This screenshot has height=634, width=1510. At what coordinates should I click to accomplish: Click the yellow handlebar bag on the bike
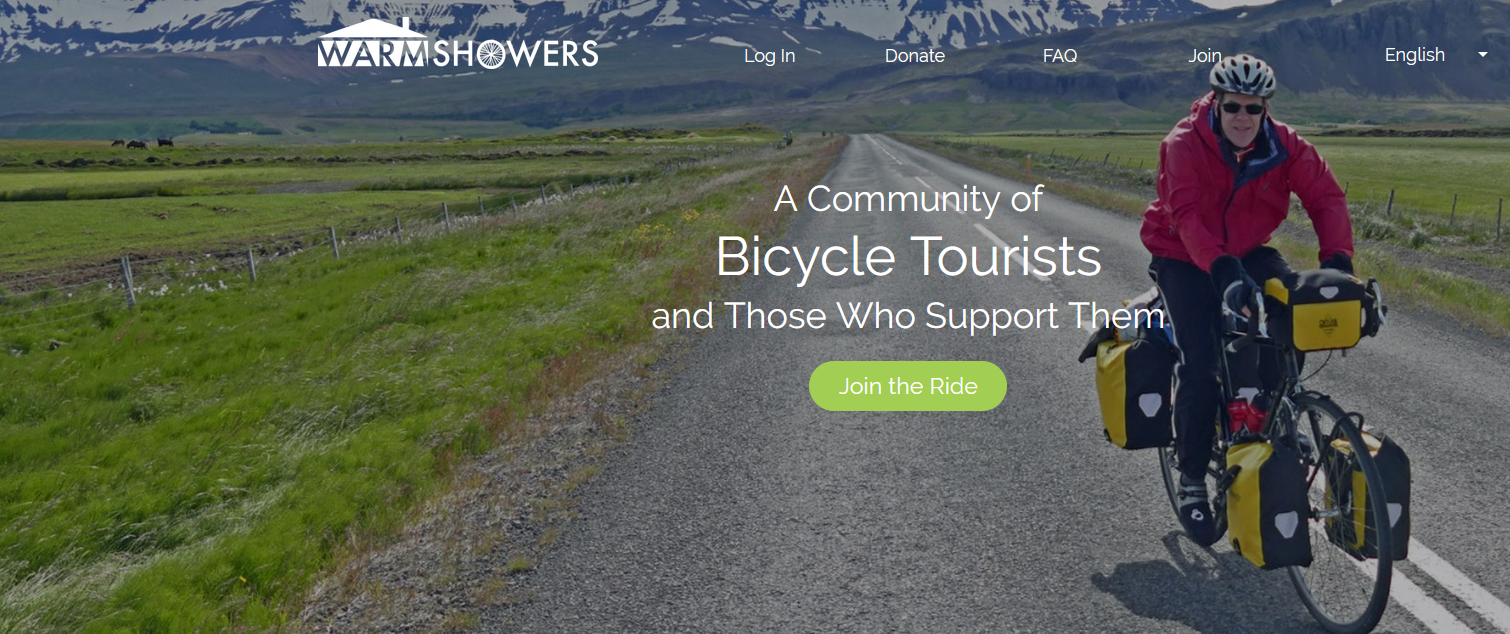point(1316,311)
